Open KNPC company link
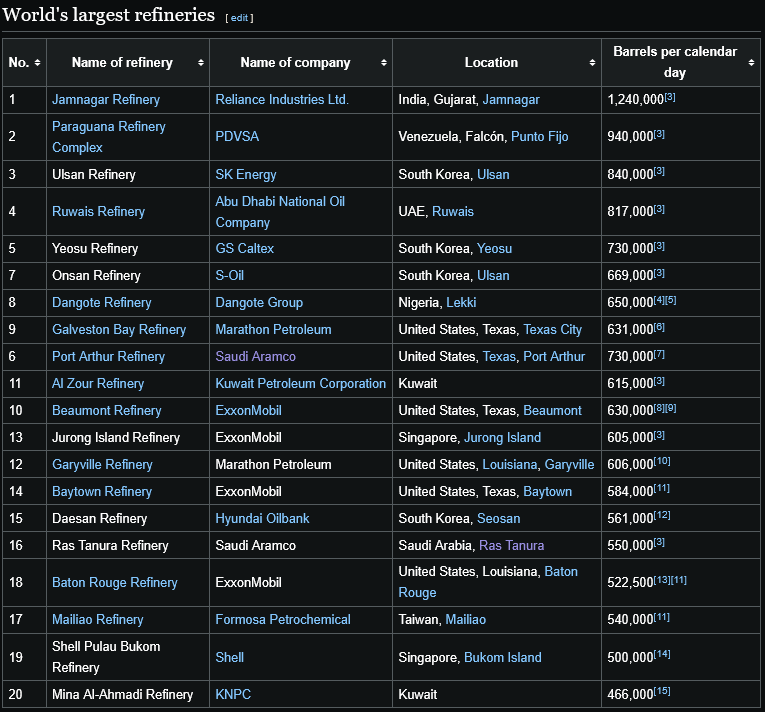Screen dimensions: 765x712 233,694
